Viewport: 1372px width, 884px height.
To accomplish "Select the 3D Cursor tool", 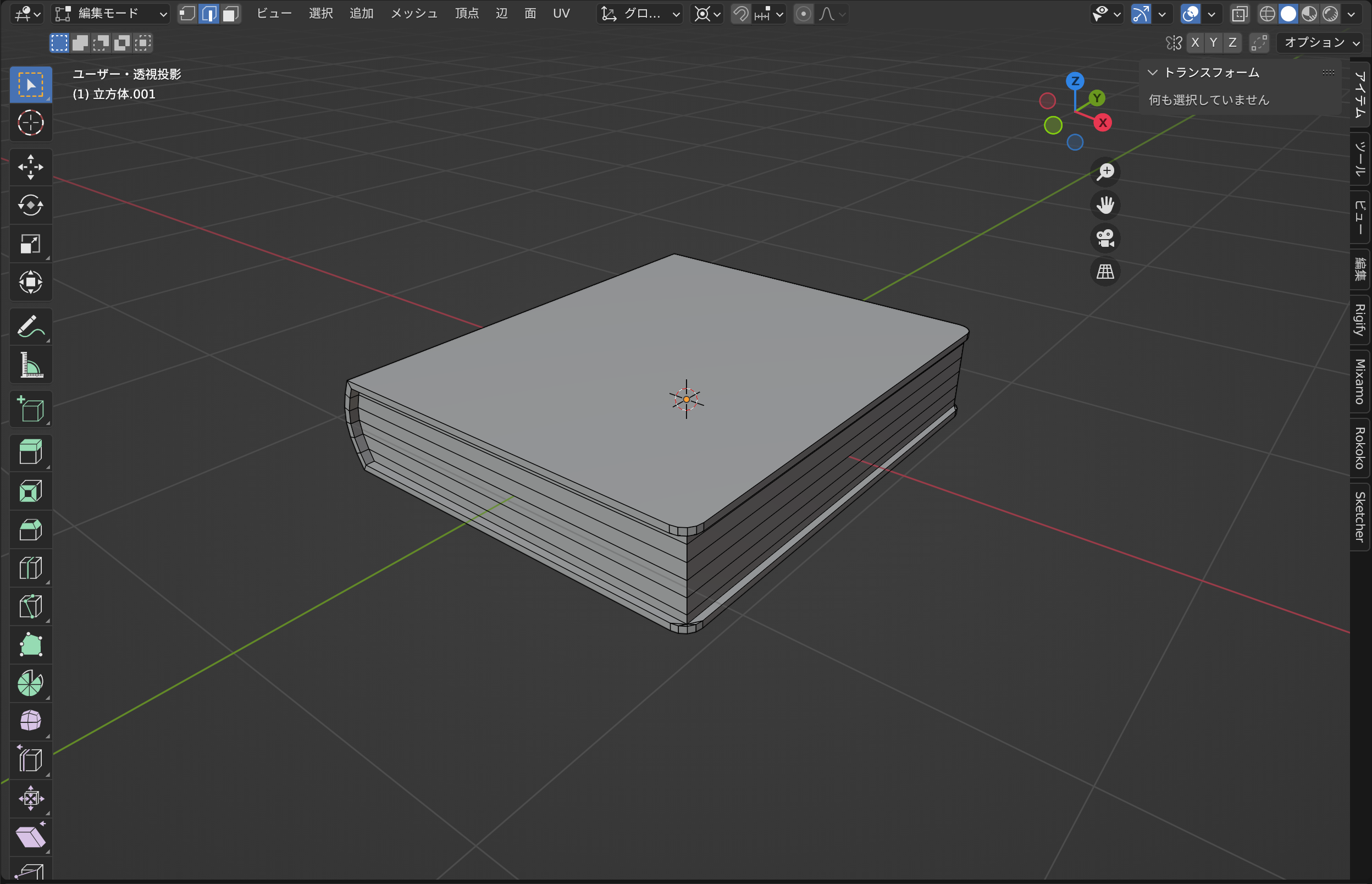I will tap(31, 123).
